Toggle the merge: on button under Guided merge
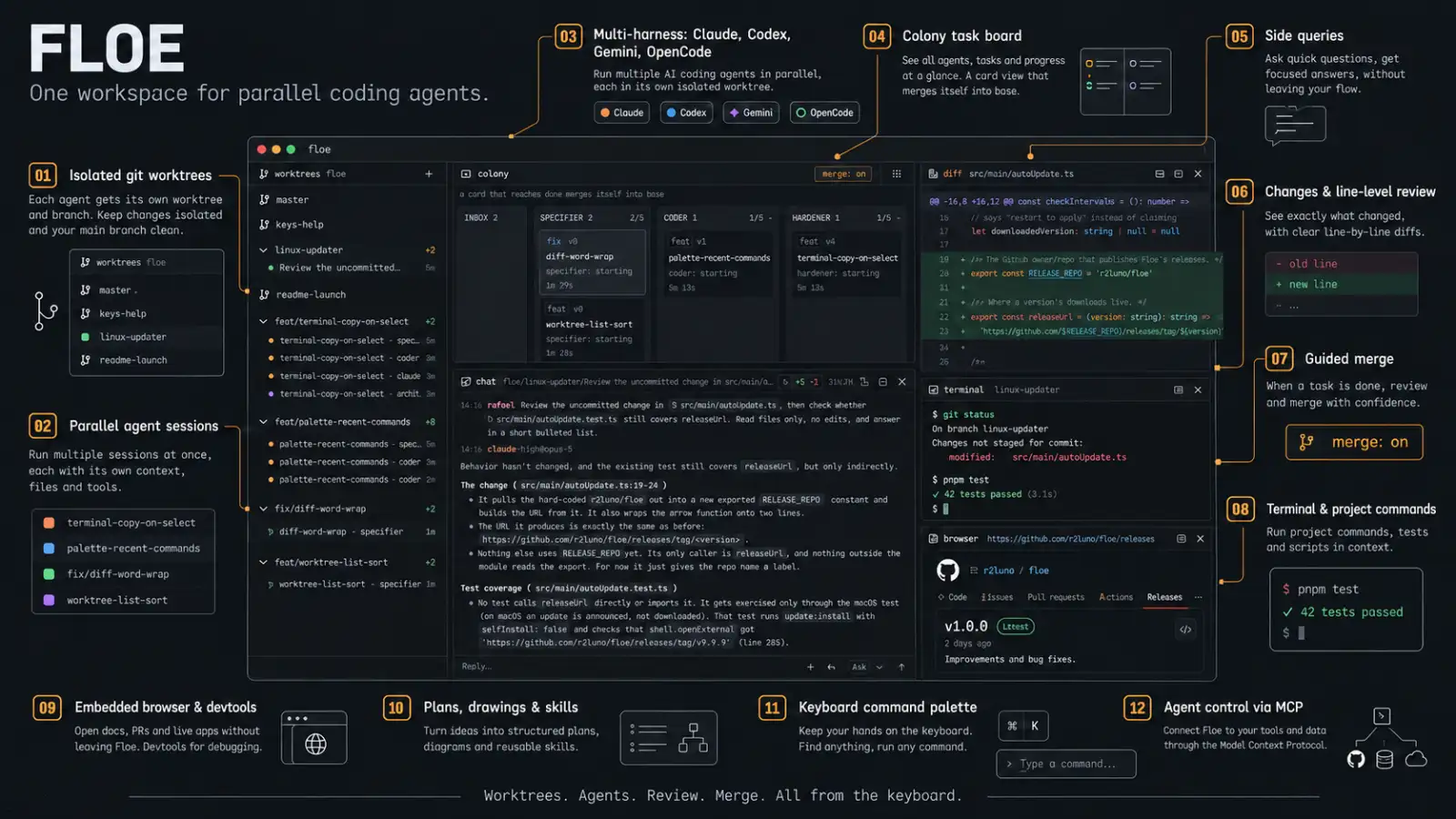The image size is (1456, 819). tap(1354, 442)
